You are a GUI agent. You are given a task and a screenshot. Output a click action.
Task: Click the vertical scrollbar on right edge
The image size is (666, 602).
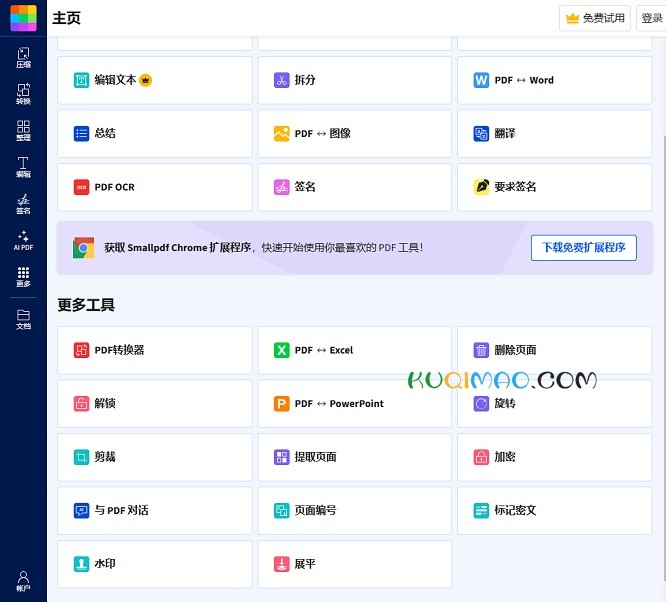664,357
